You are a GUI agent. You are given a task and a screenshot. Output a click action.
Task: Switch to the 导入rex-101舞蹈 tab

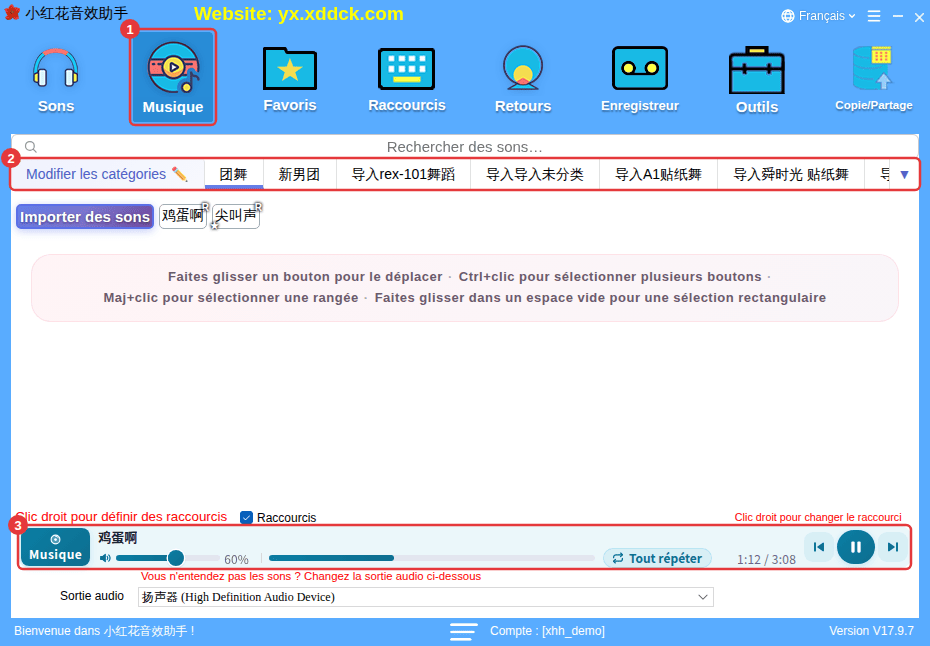[x=403, y=174]
